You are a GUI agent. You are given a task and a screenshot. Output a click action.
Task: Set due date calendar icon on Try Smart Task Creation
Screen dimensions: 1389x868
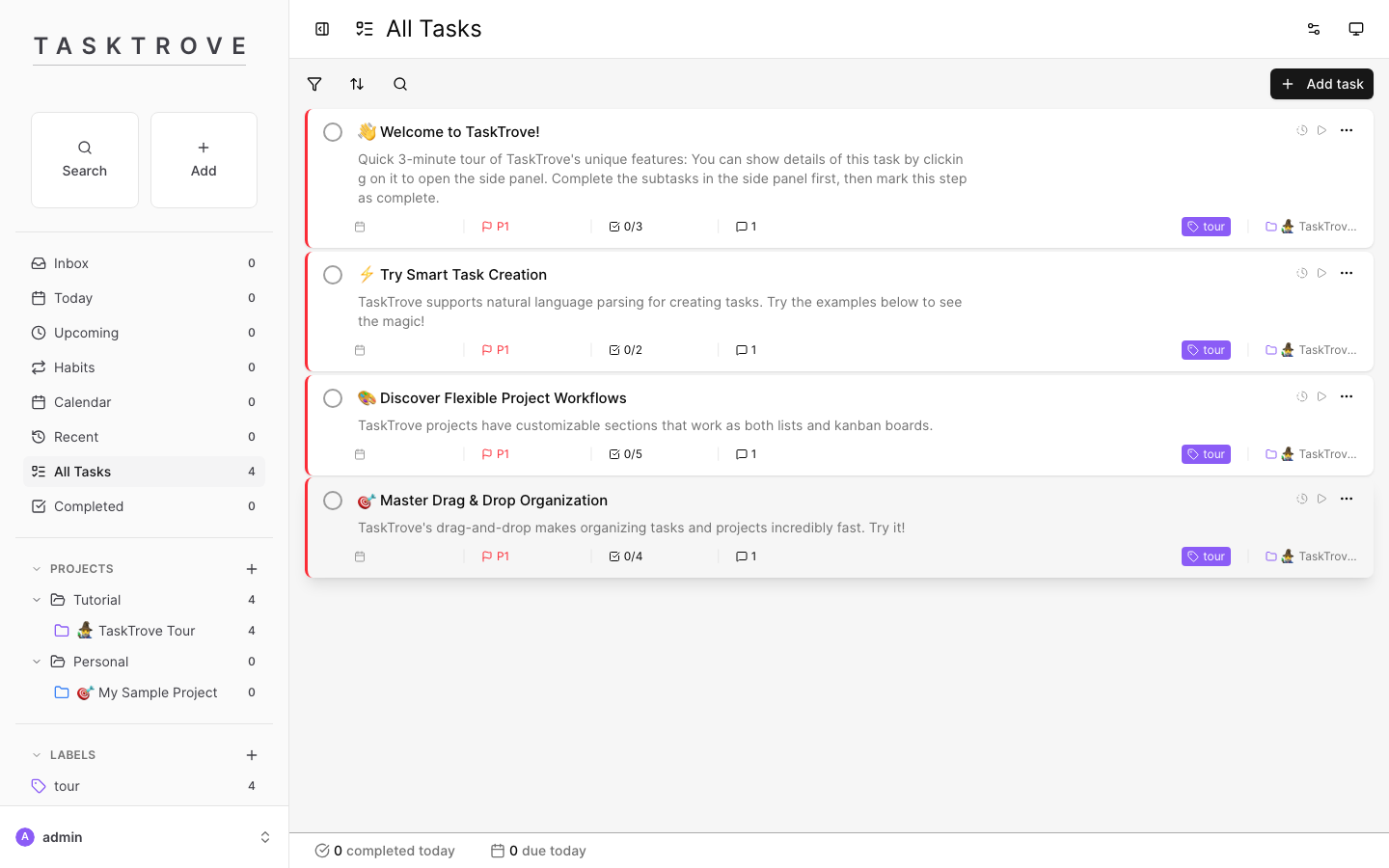[x=360, y=350]
